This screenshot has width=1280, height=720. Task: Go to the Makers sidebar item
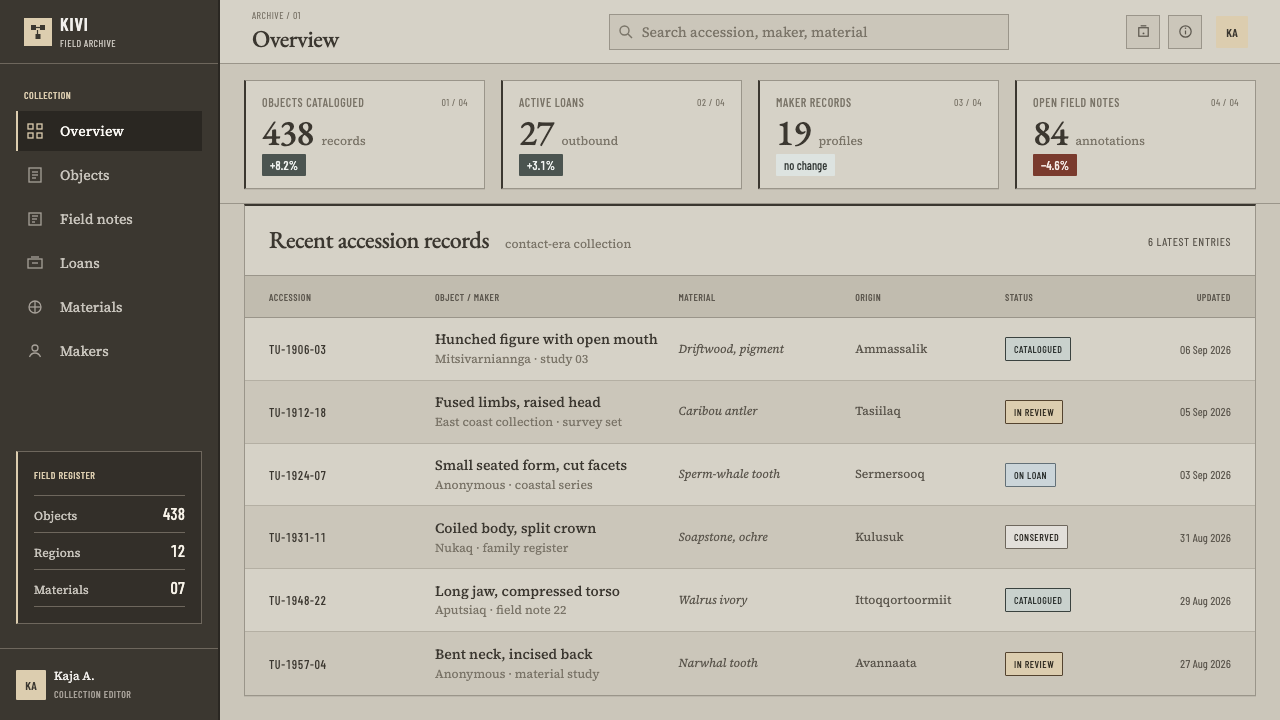coord(109,351)
